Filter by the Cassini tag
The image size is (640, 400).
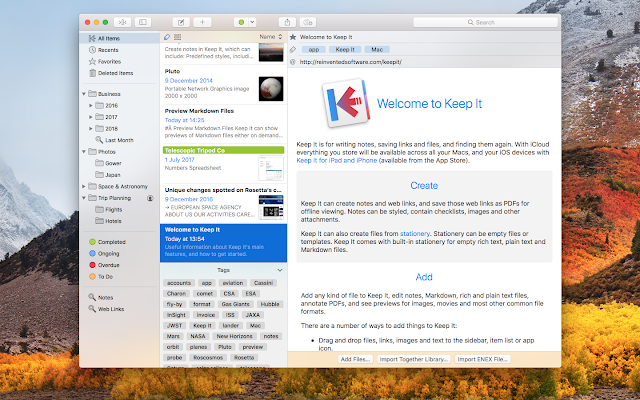[x=263, y=283]
